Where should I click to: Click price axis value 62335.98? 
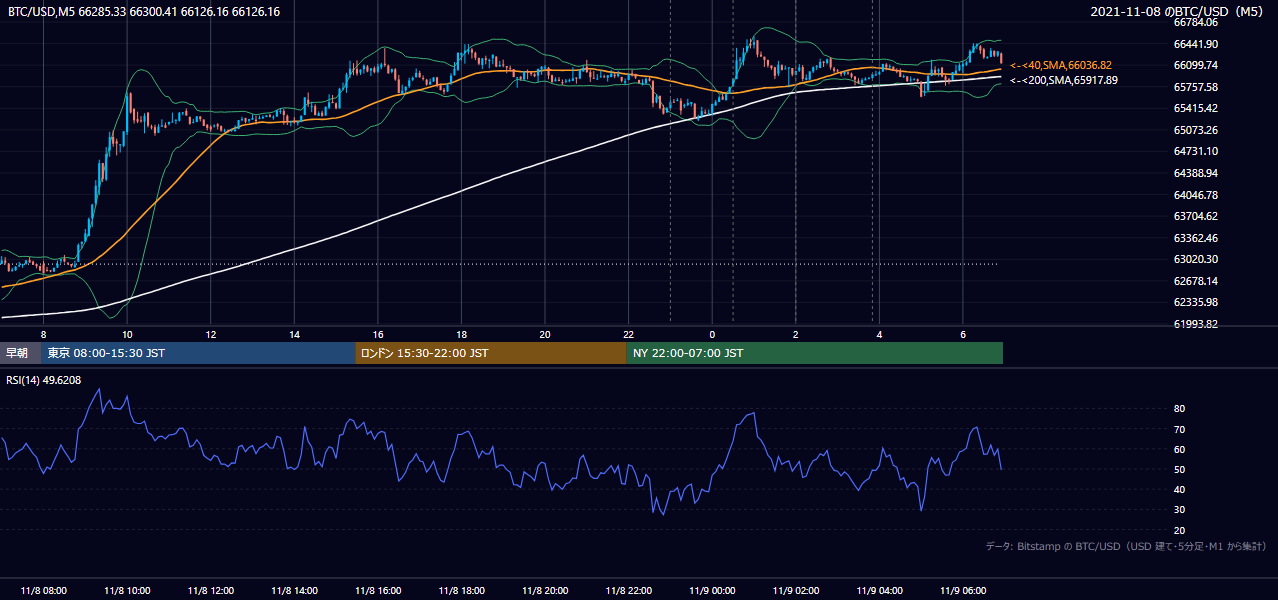[x=1195, y=302]
